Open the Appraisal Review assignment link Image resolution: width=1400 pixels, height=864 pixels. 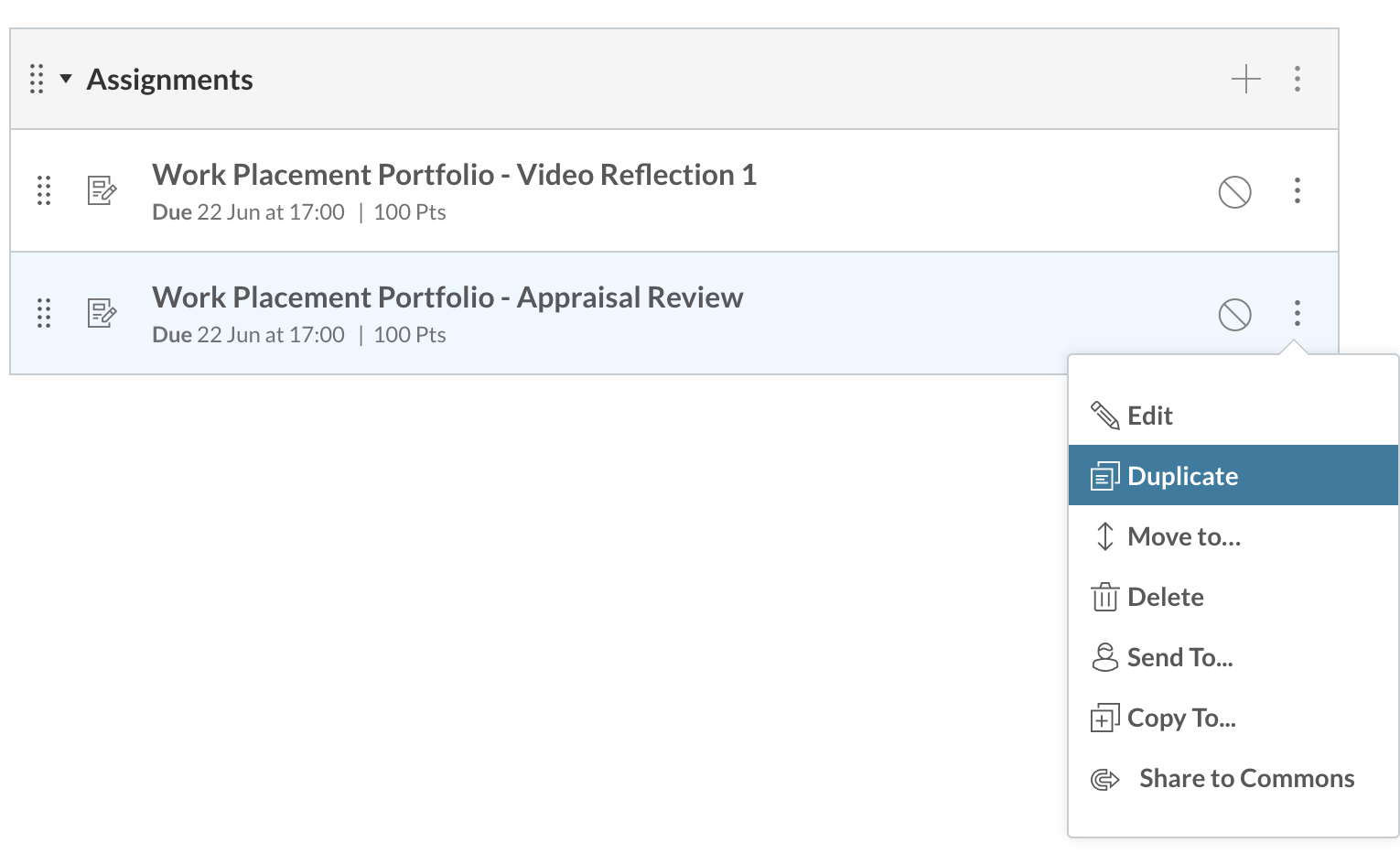[447, 297]
